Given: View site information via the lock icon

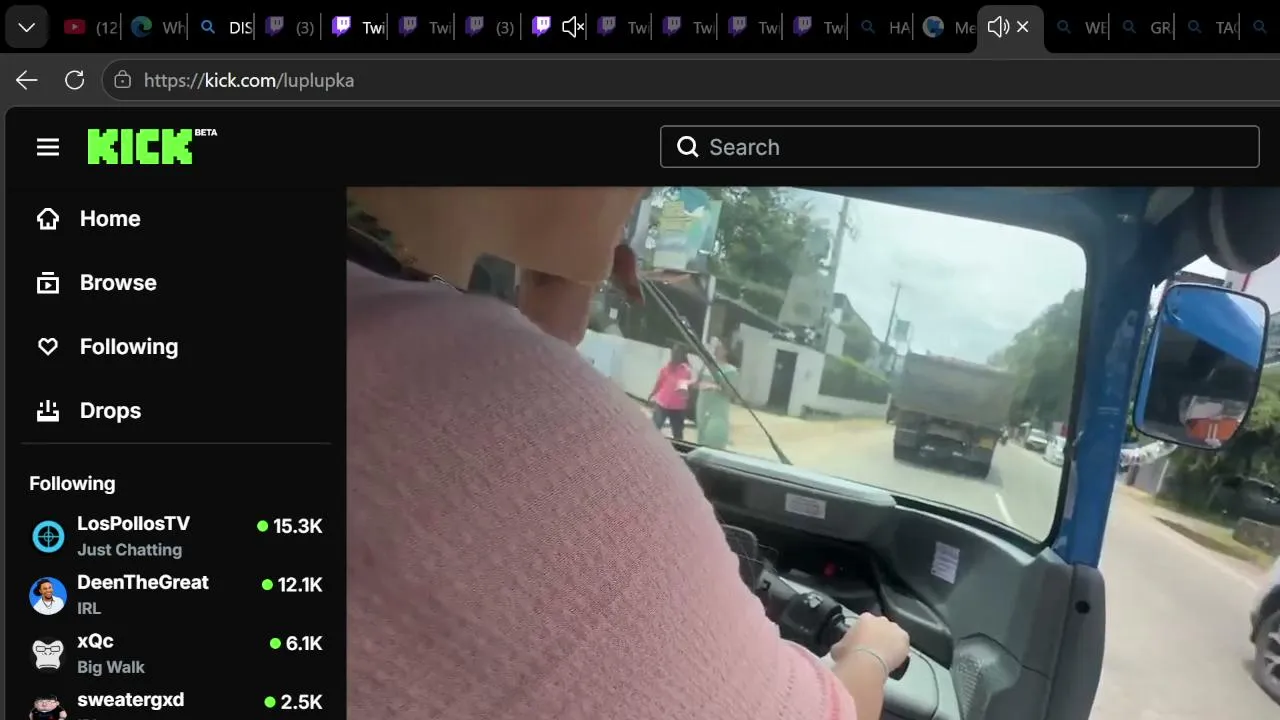Looking at the screenshot, I should 123,80.
